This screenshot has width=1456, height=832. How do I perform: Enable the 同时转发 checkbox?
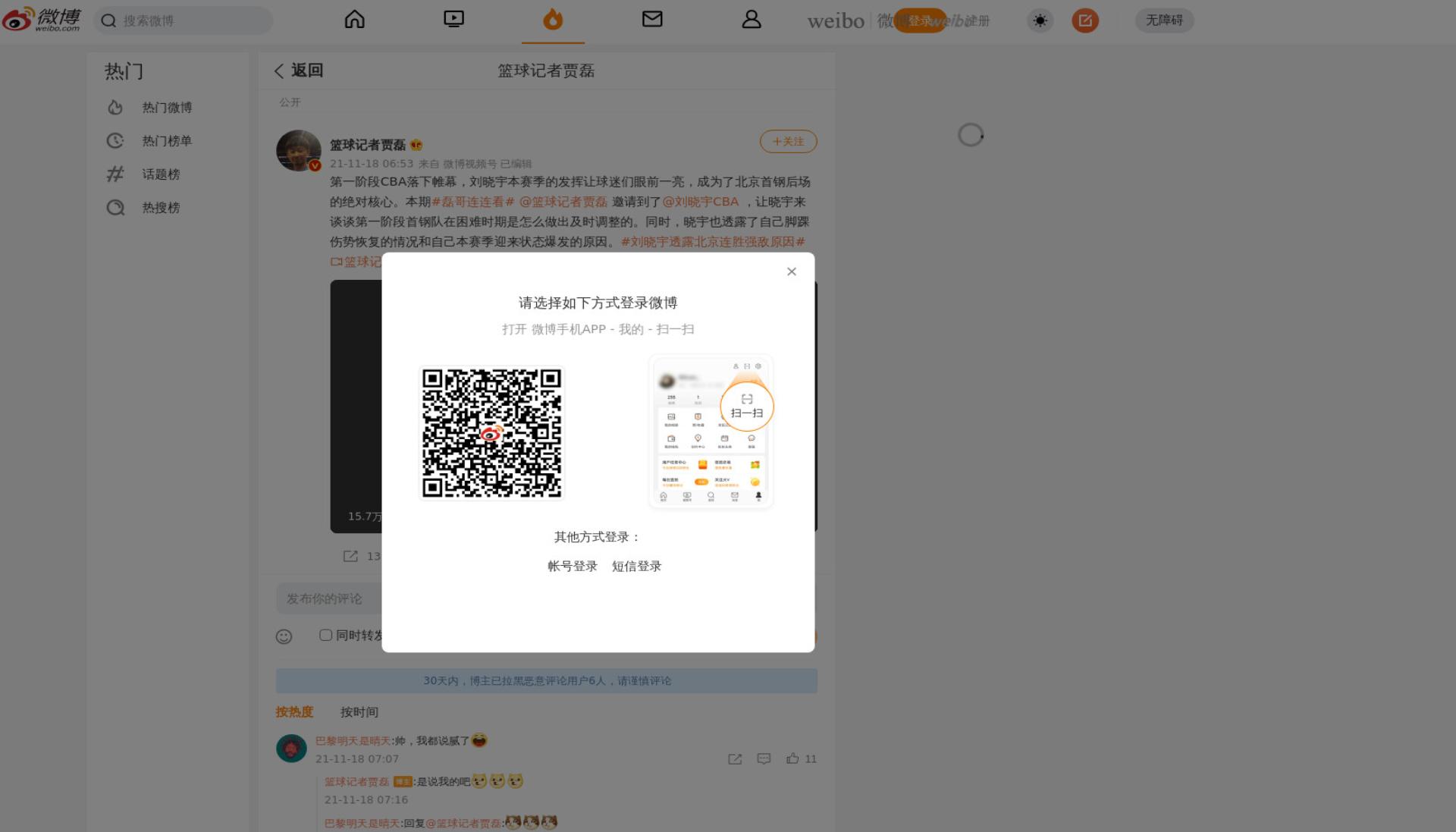325,635
